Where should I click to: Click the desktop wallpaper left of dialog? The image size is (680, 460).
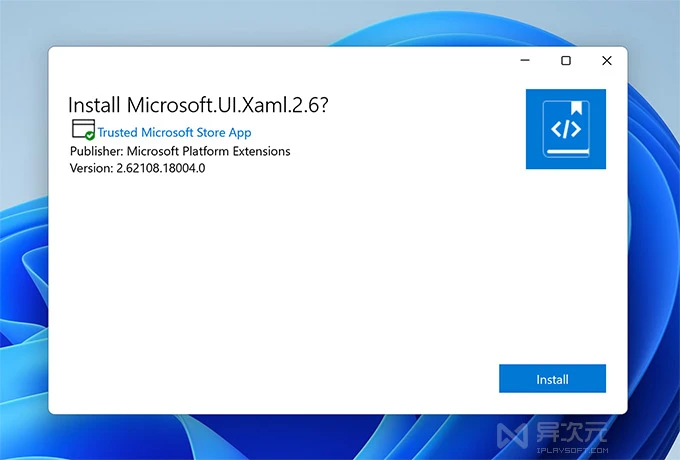pos(24,250)
